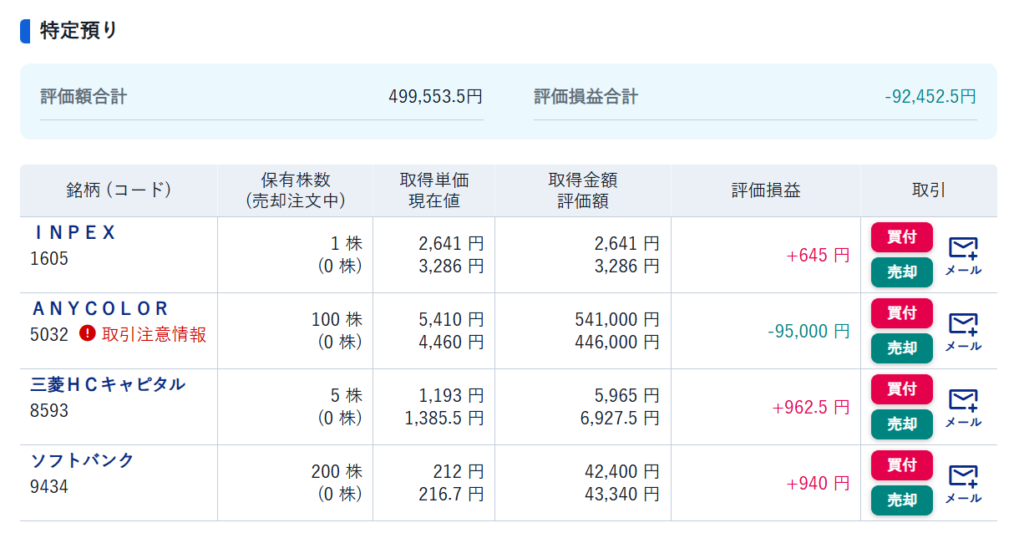Open the ANYCOLOR stock name link
The height and width of the screenshot is (533, 1024).
pyautogui.click(x=101, y=309)
